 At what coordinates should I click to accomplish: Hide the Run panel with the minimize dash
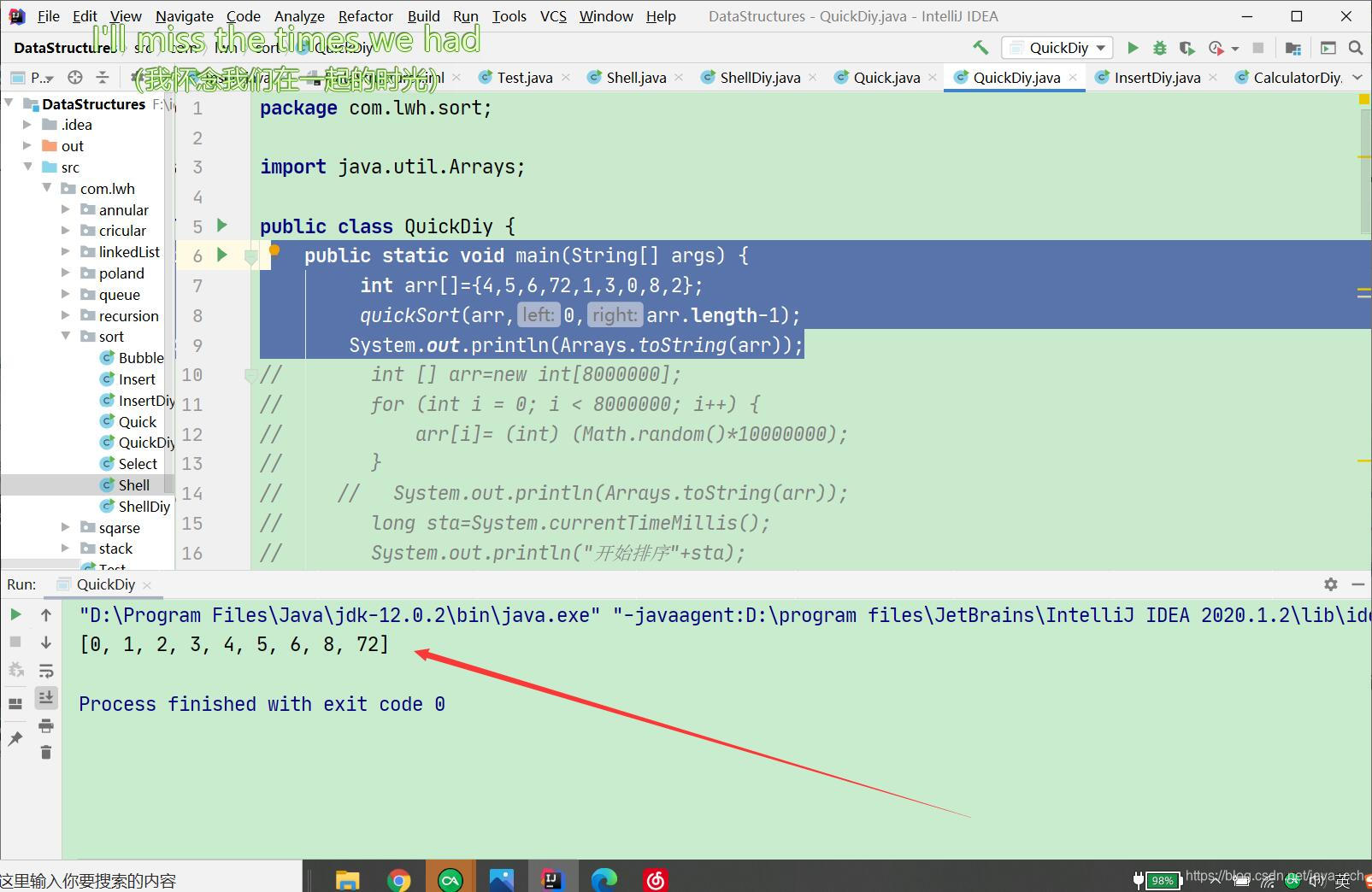(x=1357, y=584)
